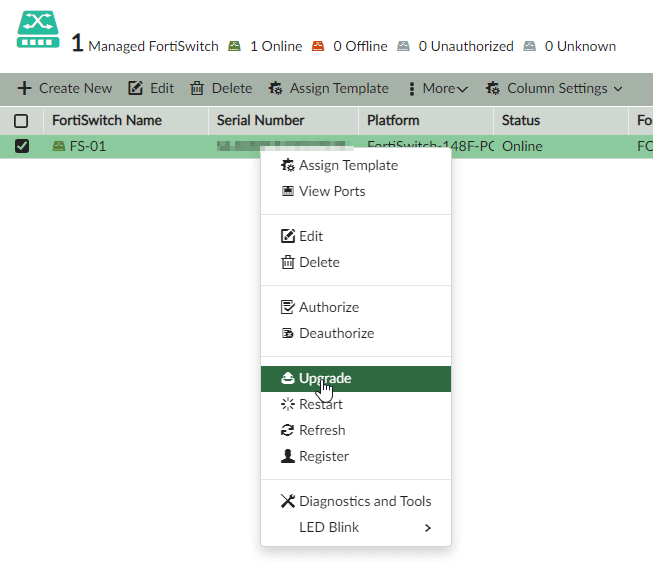Screen dimensions: 653x585
Task: Click the View Ports icon in context menu
Action: tap(287, 191)
